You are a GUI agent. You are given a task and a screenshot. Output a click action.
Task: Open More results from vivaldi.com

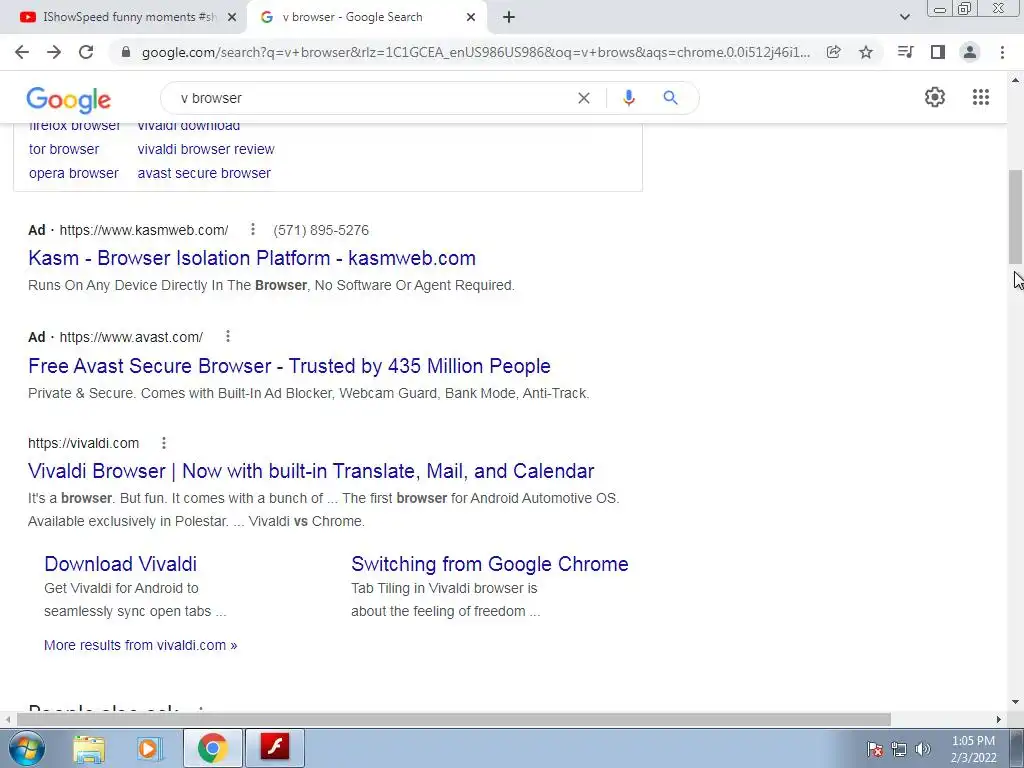140,645
